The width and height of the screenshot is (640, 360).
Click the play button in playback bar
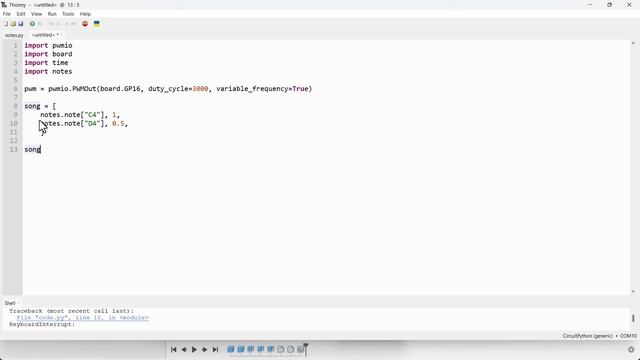(x=194, y=349)
